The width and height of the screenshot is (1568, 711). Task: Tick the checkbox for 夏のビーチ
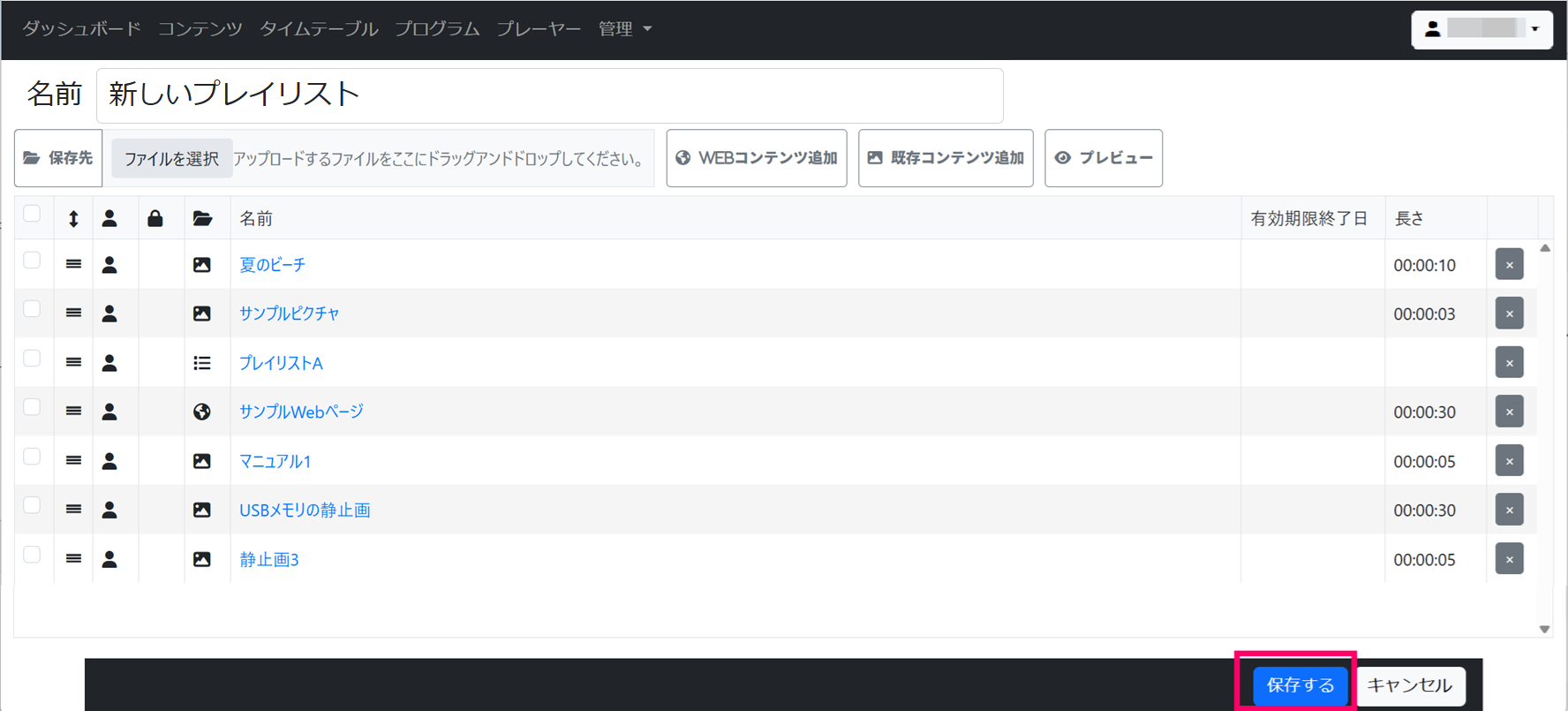(x=32, y=261)
